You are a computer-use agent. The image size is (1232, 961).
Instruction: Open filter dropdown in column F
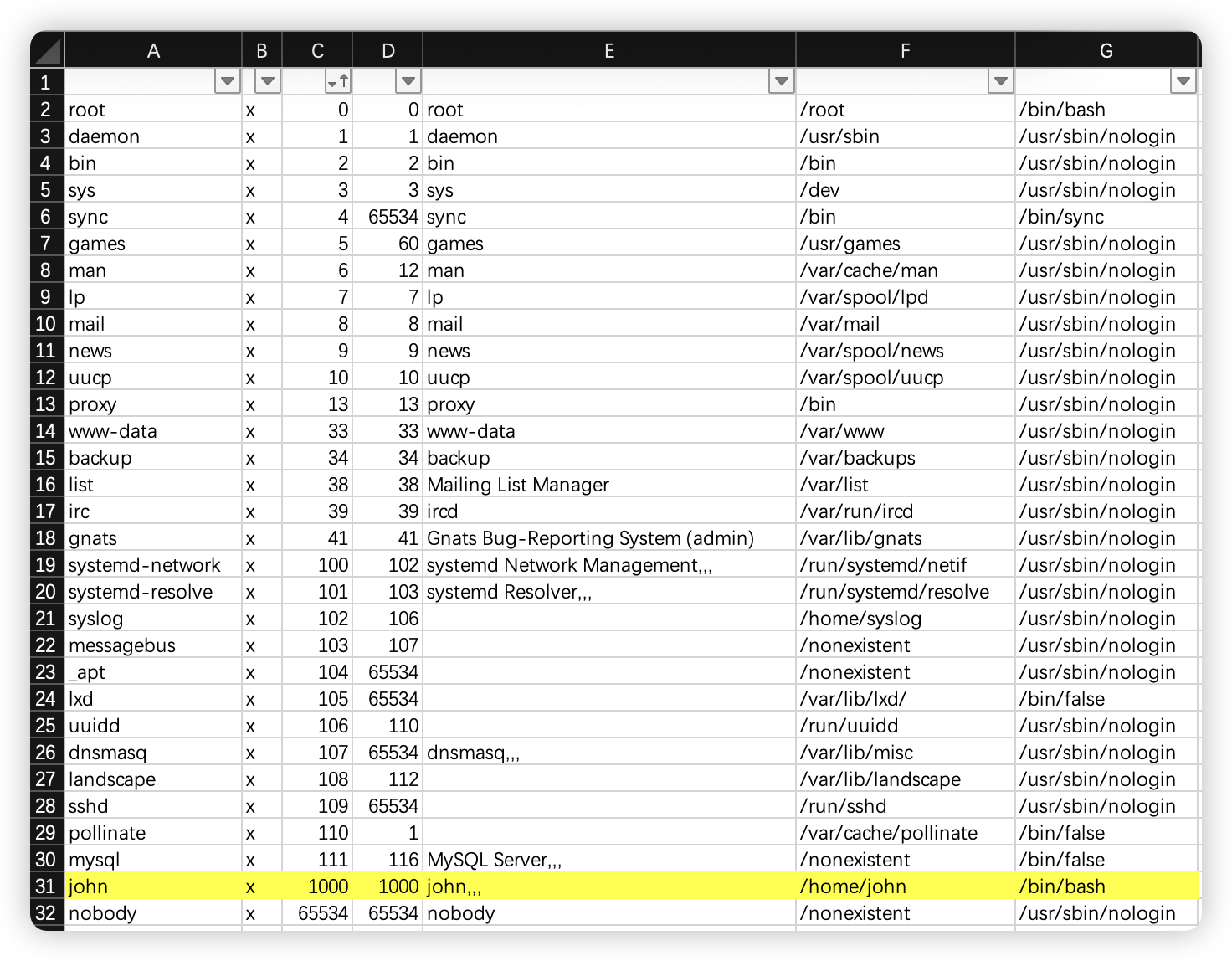pyautogui.click(x=1000, y=81)
